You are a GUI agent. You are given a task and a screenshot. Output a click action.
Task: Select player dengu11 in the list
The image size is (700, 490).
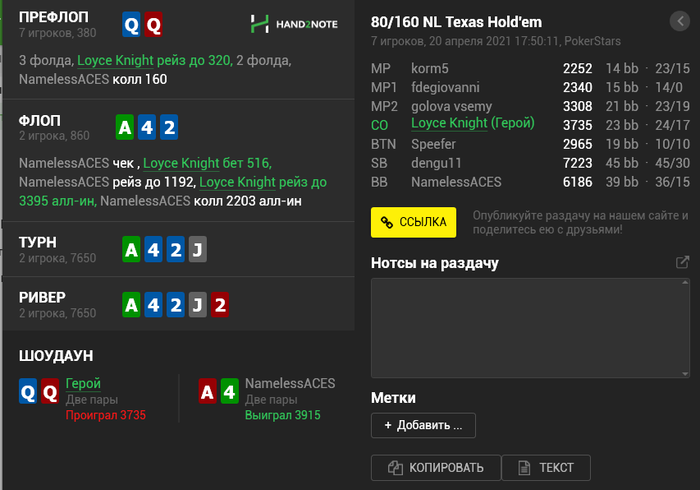(436, 163)
